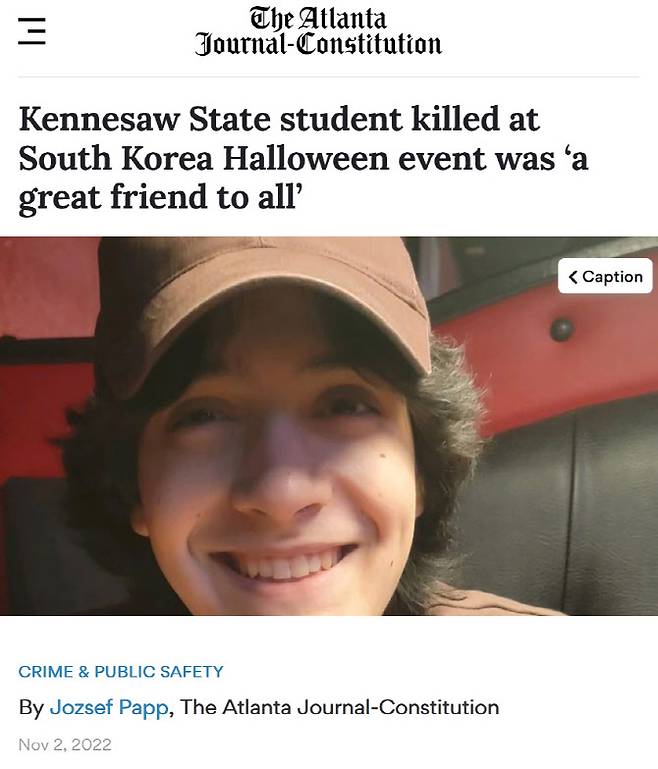
Task: Click the word 'Journal-Constitution' in the masthead
Action: (318, 45)
